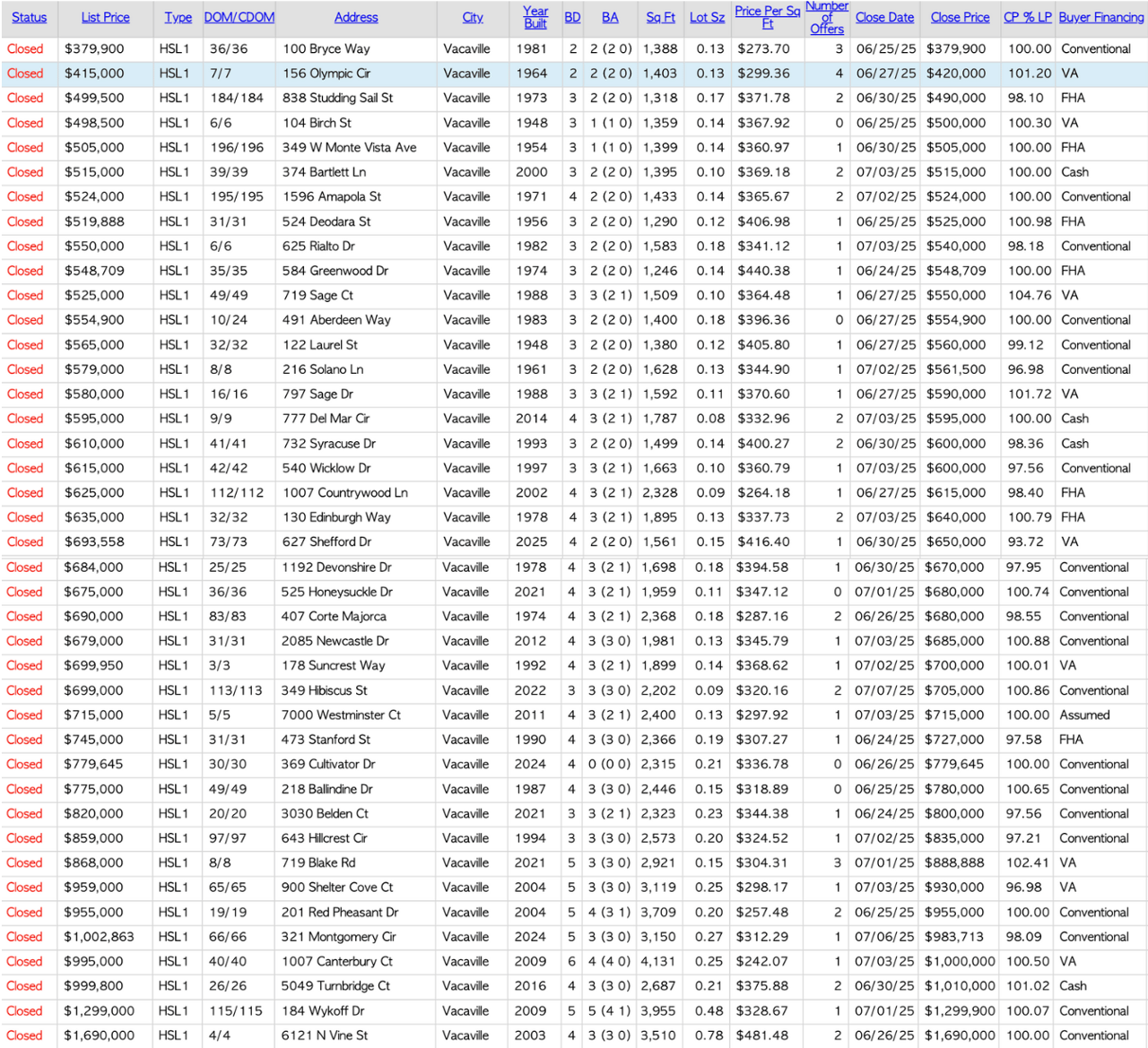Image resolution: width=1148 pixels, height=1048 pixels.
Task: Select address 540 Wicklow Dr
Action: coord(326,468)
